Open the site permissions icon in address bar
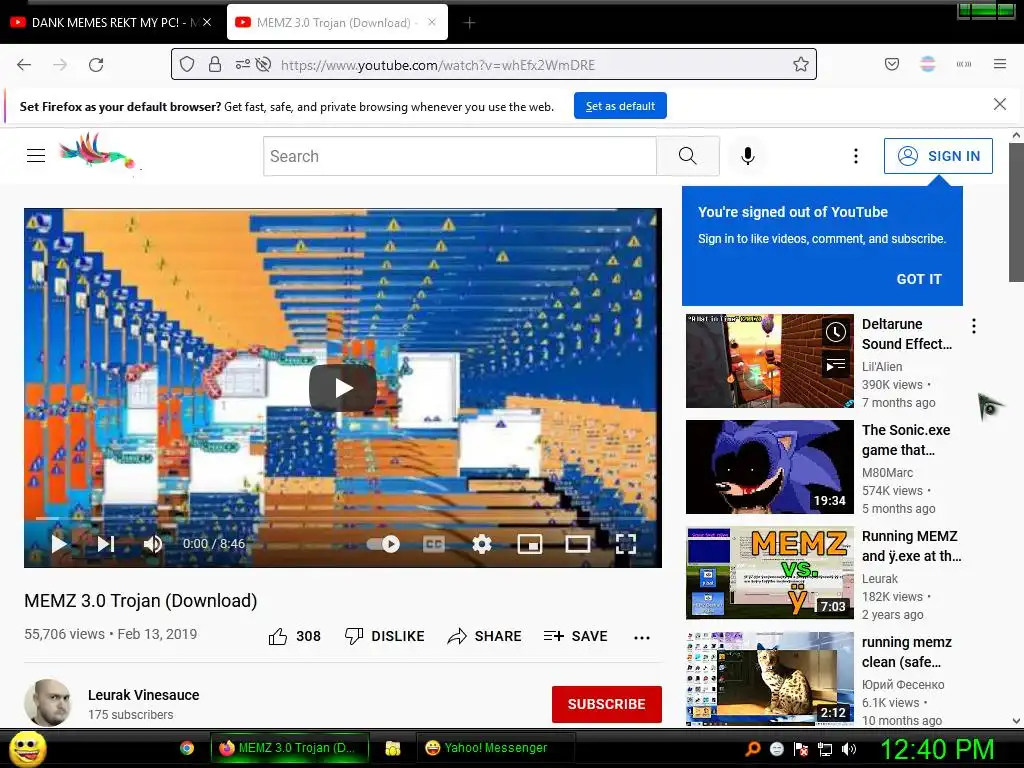 (243, 64)
